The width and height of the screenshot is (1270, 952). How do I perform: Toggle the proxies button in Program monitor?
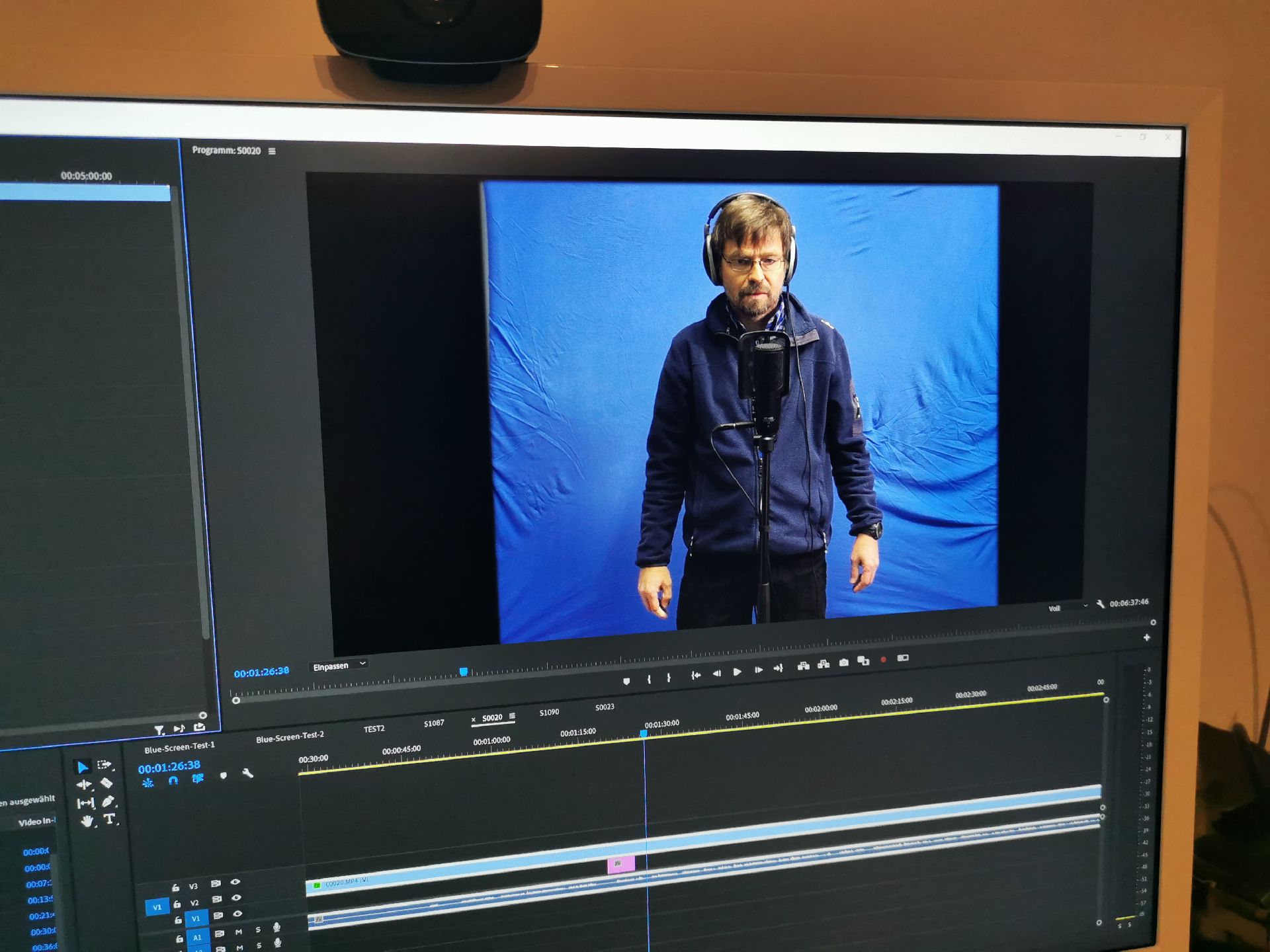coord(903,658)
